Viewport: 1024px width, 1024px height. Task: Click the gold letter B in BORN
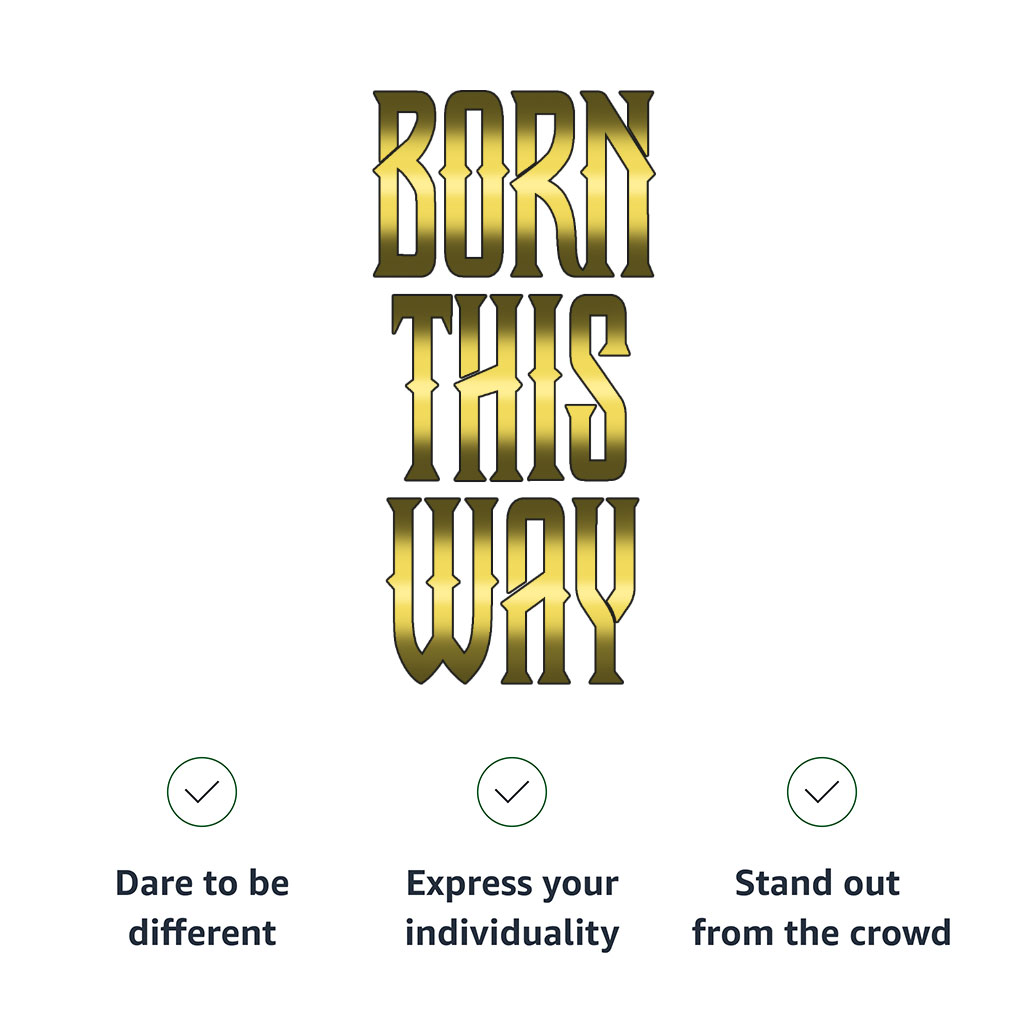click(405, 185)
